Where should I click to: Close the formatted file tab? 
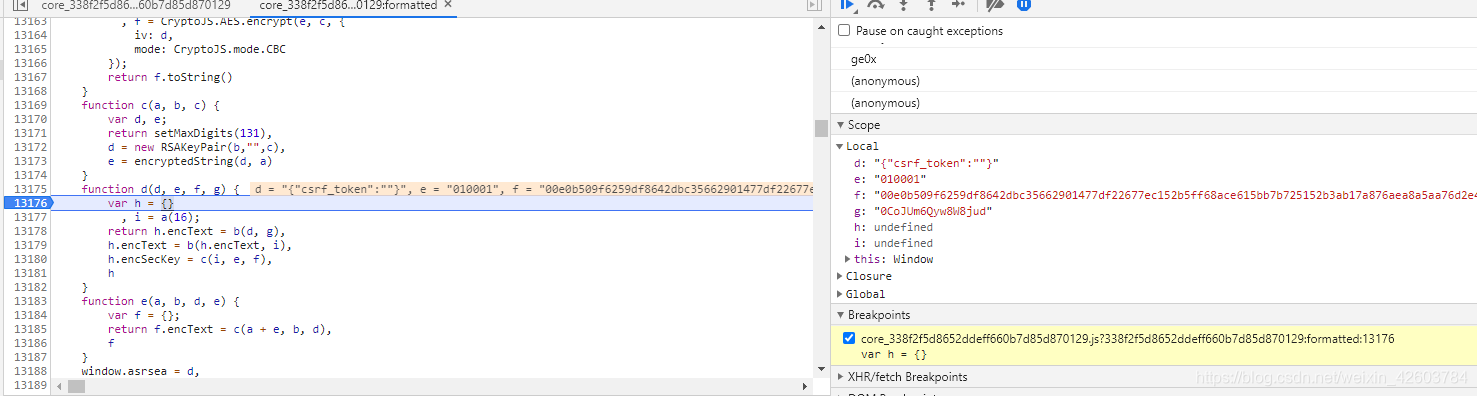(448, 5)
